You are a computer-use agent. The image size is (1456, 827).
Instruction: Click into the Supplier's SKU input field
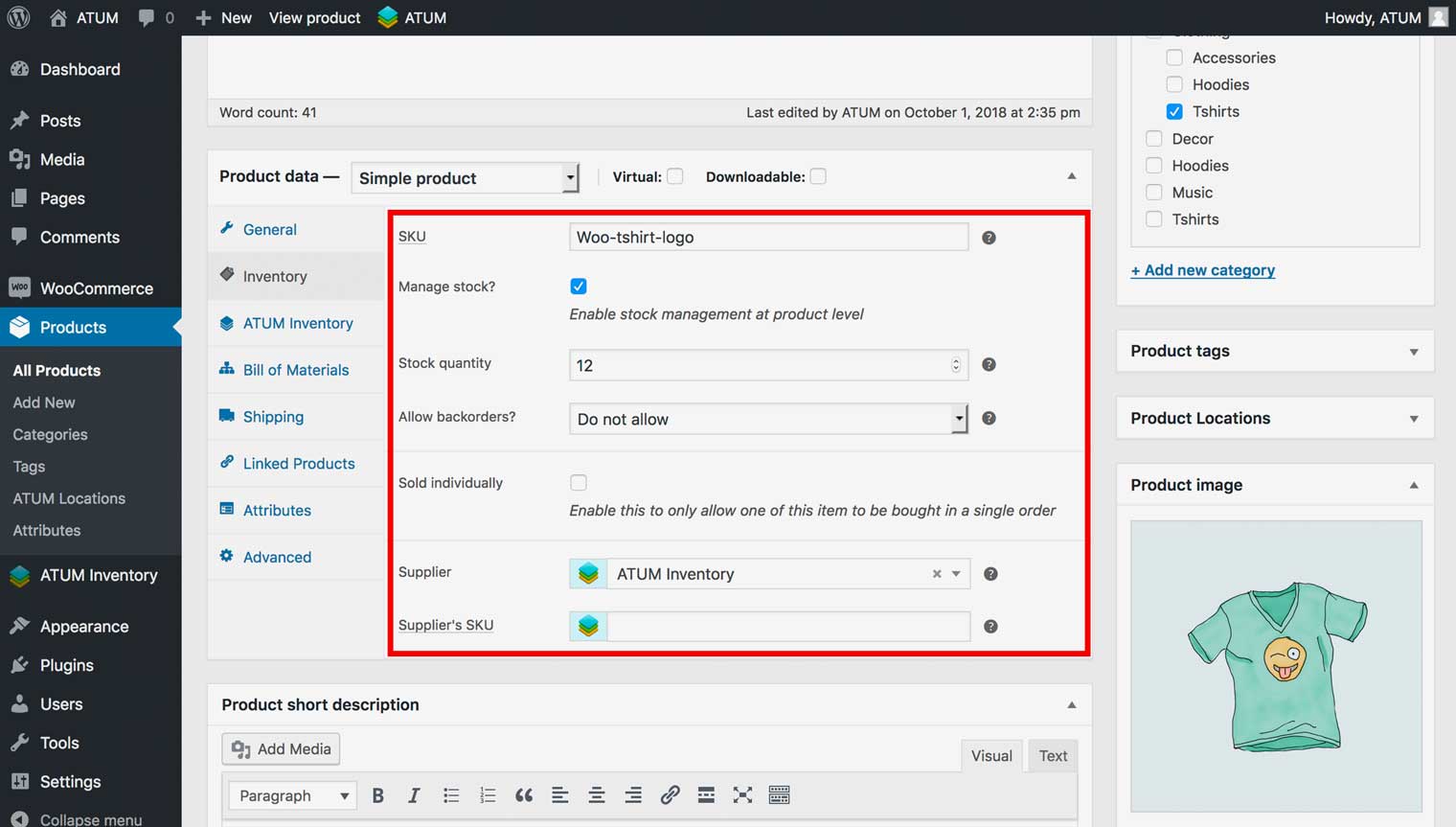click(787, 627)
